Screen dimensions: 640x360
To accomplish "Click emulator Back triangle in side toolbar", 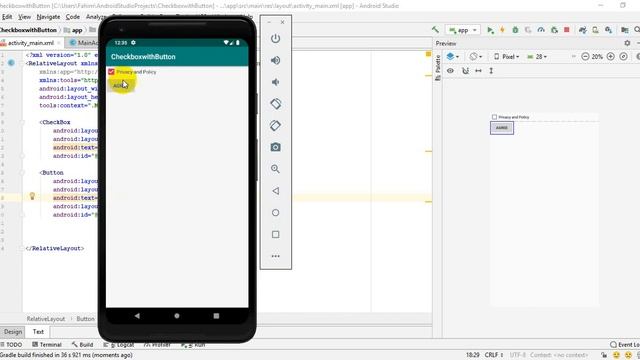I will [x=276, y=191].
